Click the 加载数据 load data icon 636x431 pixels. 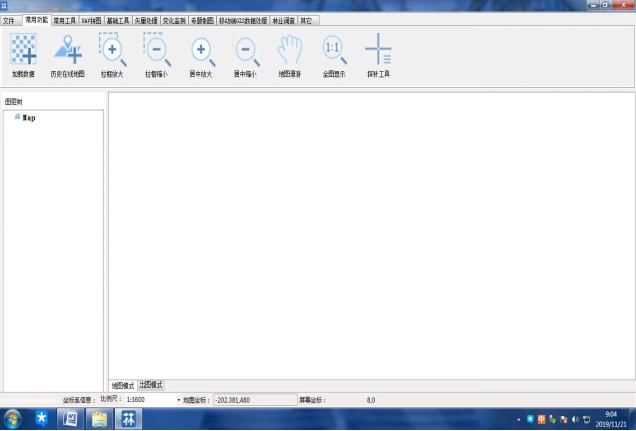tap(23, 50)
